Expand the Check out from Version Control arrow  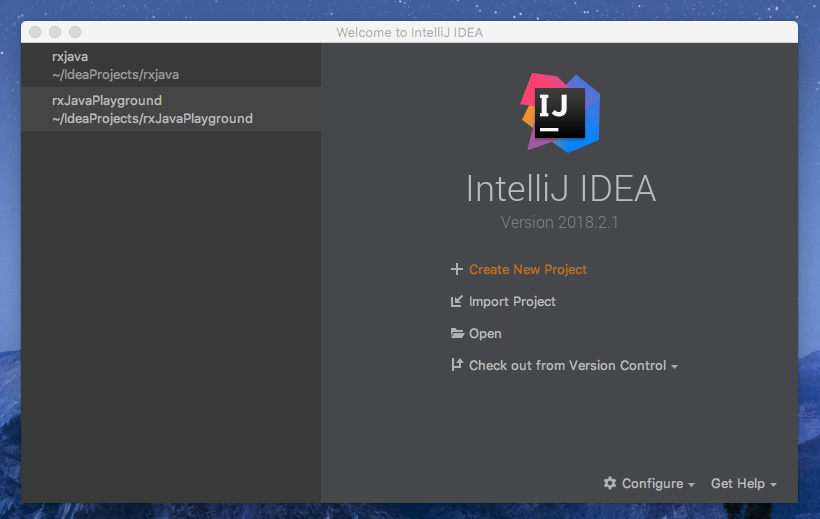point(675,367)
